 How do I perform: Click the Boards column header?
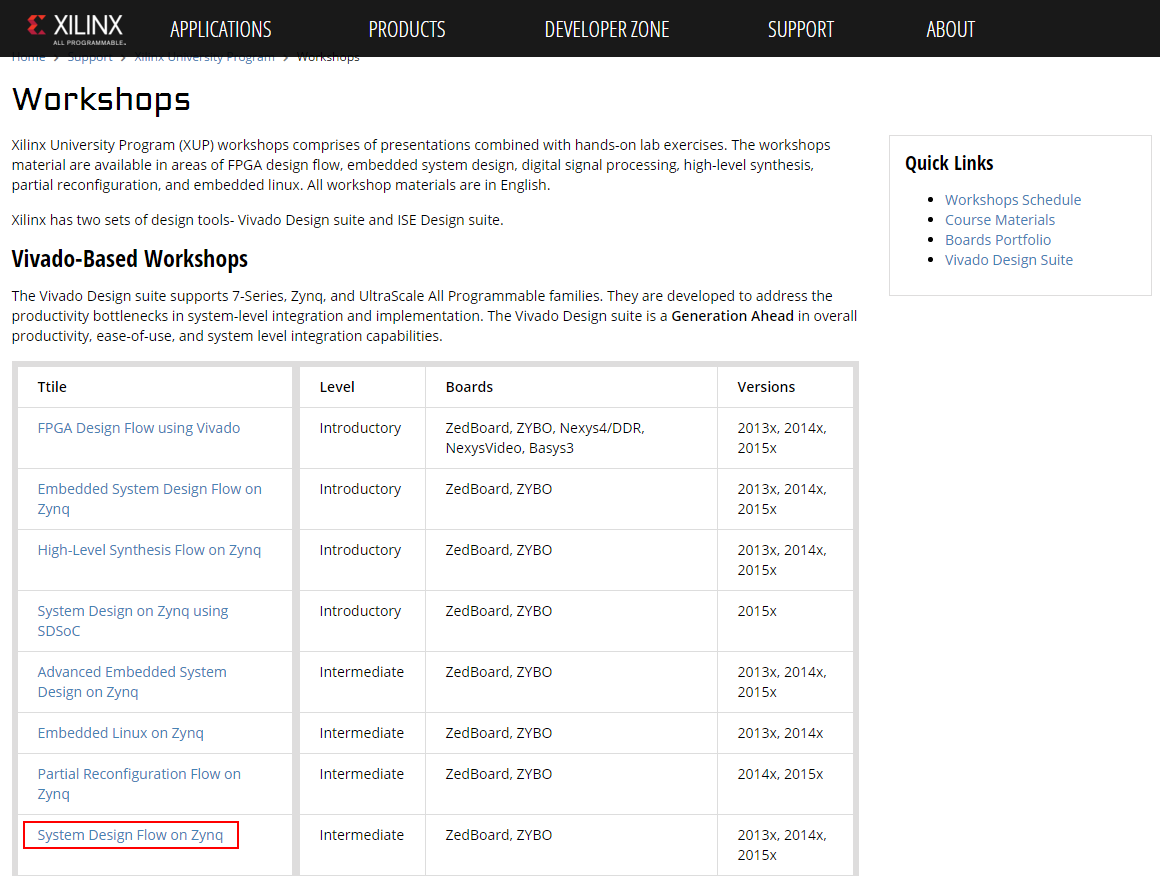click(469, 387)
